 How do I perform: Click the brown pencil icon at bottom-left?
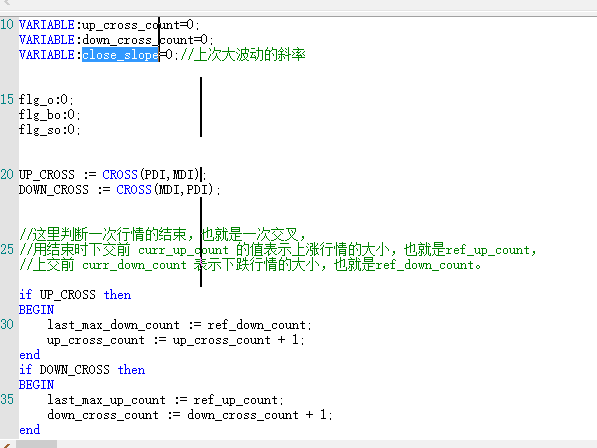click(x=6, y=445)
